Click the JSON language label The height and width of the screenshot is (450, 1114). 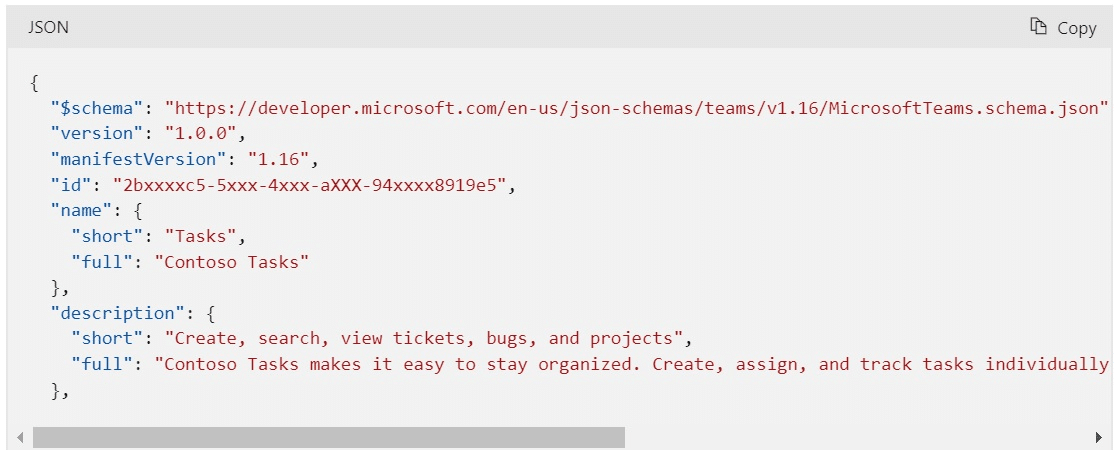(x=48, y=28)
